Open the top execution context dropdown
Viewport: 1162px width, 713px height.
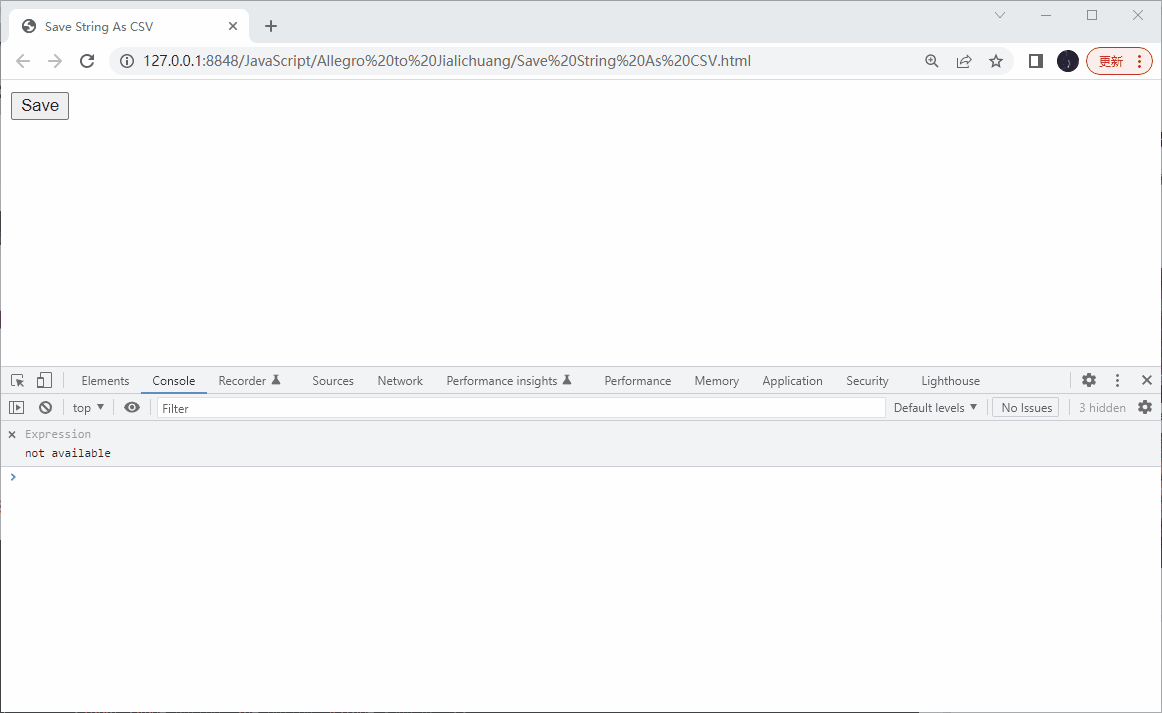coord(88,407)
